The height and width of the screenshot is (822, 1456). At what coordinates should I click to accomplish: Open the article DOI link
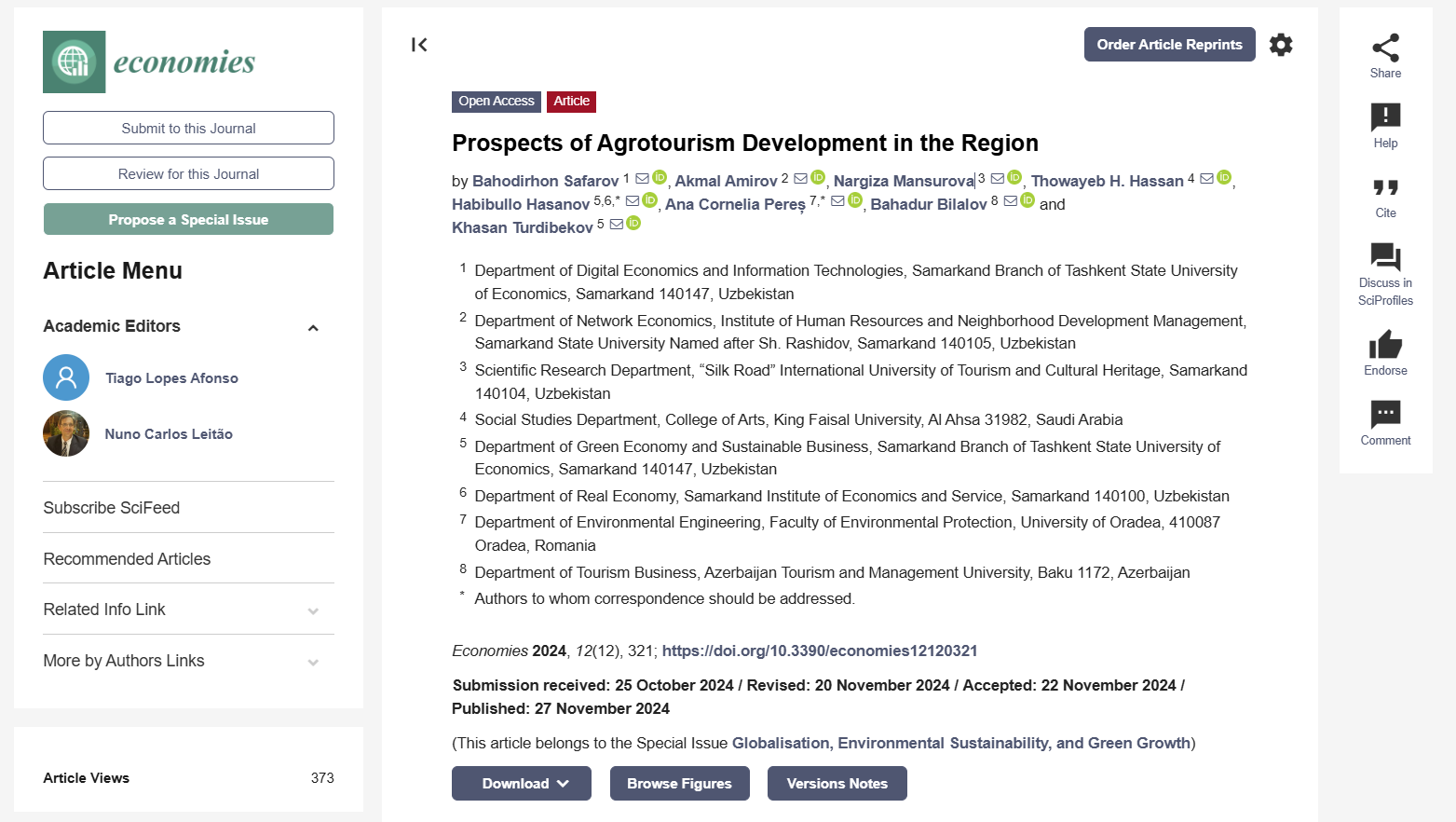click(x=819, y=651)
